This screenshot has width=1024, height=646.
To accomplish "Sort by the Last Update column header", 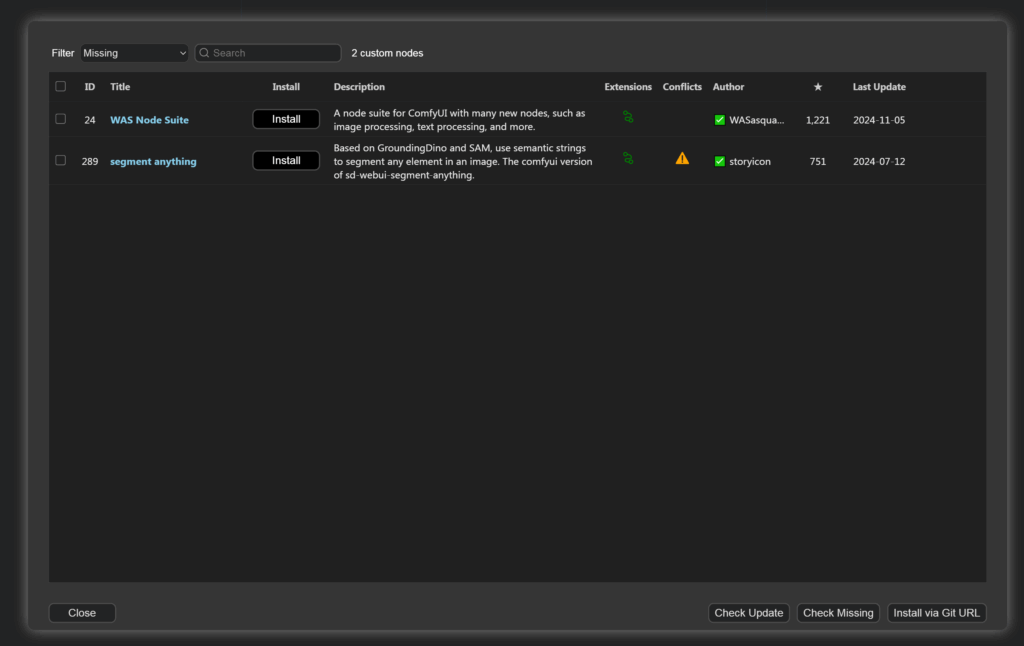I will [879, 87].
